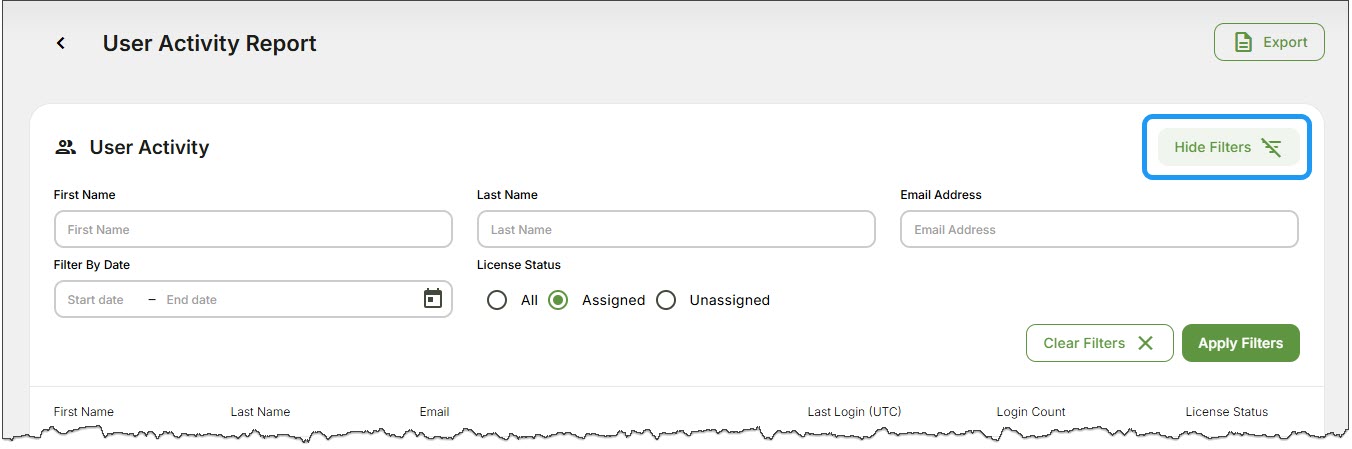This screenshot has width=1352, height=449.
Task: Click the Hide Filters button
Action: pos(1228,147)
